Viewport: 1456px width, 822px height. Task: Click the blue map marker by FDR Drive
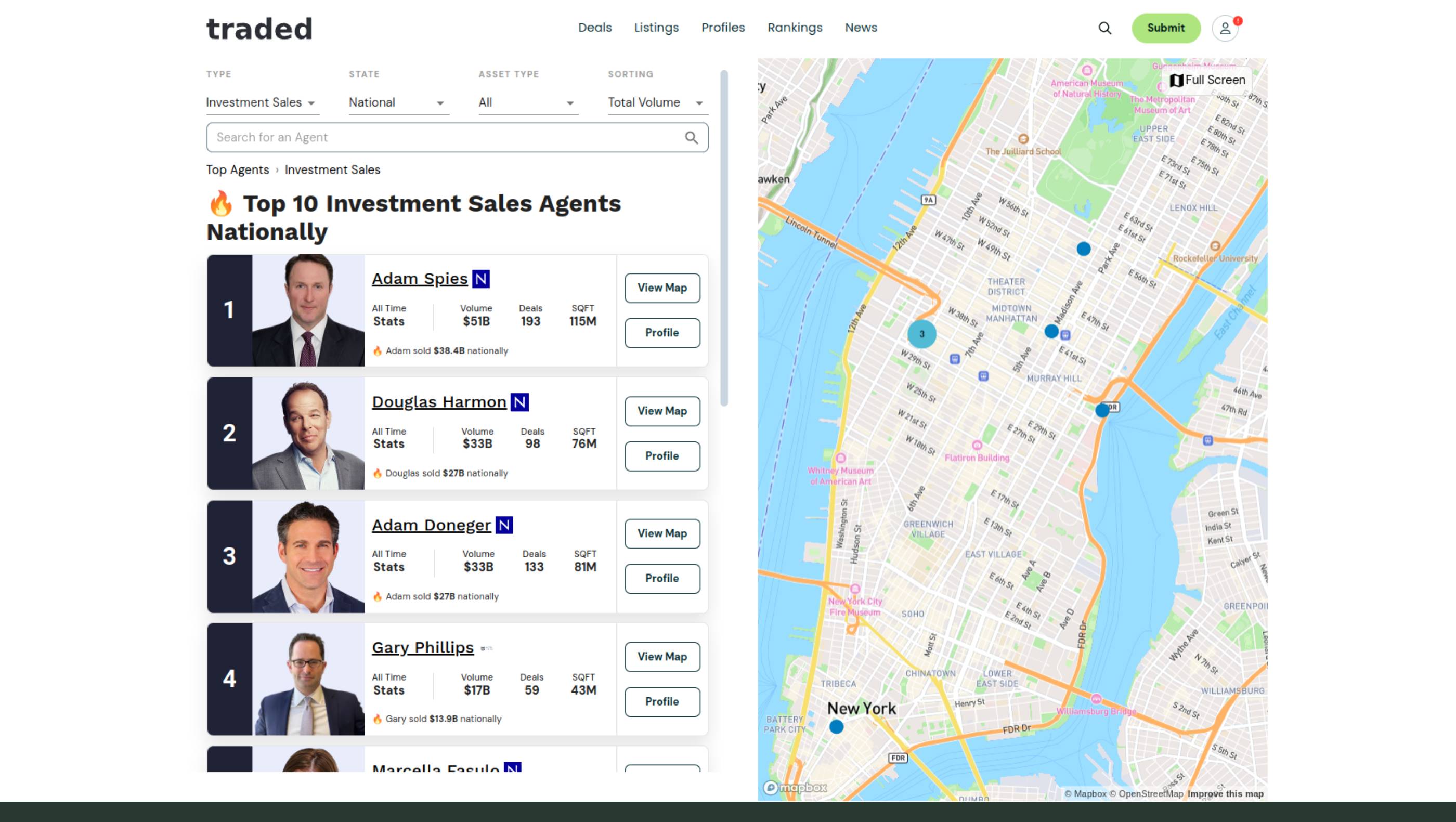click(1102, 410)
